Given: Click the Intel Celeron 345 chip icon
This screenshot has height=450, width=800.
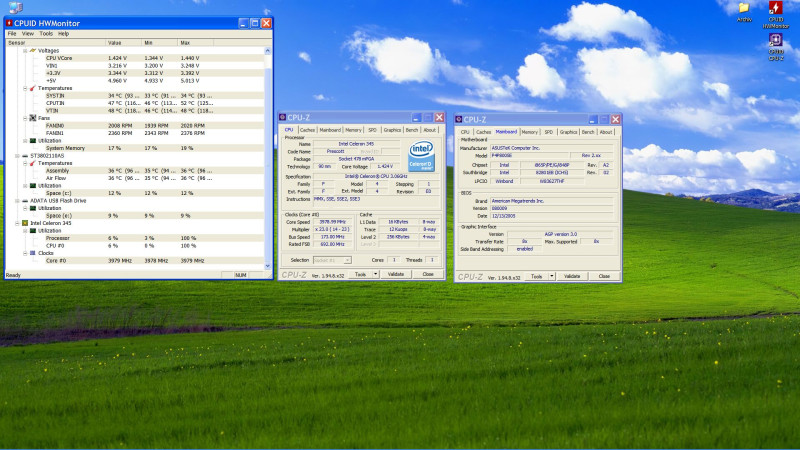Looking at the screenshot, I should [24, 223].
